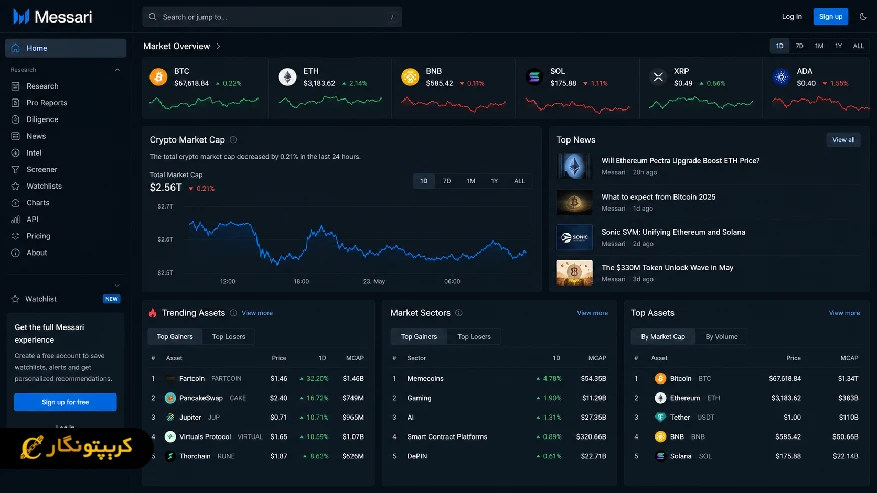Image resolution: width=877 pixels, height=493 pixels.
Task: Open the Gaming sector row
Action: pyautogui.click(x=499, y=398)
